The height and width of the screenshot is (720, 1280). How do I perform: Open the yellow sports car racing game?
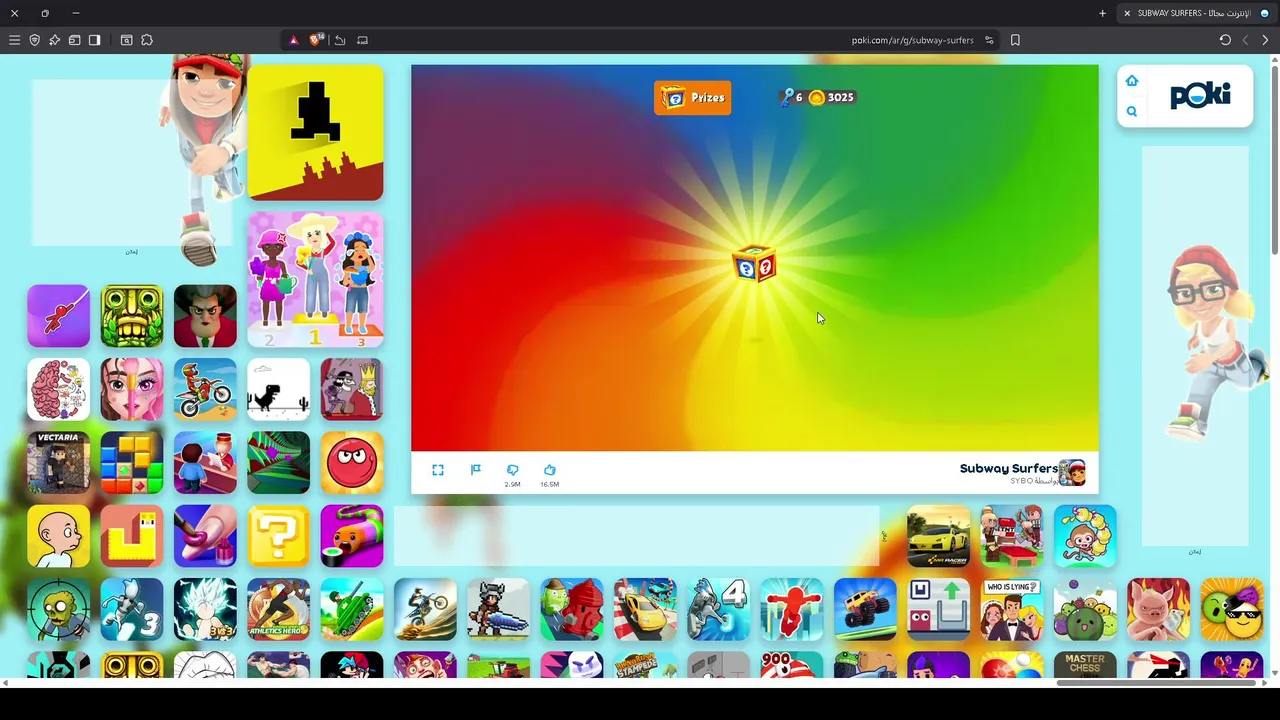(938, 536)
